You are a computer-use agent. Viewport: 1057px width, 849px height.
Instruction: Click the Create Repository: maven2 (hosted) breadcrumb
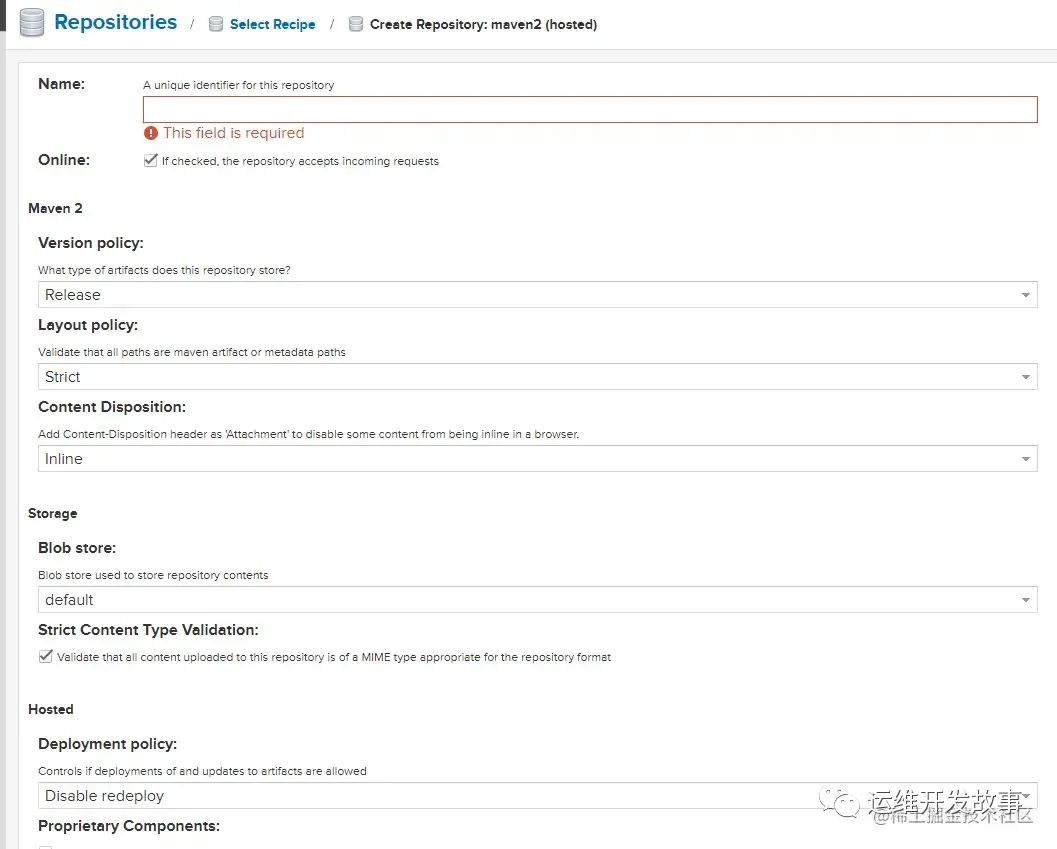point(483,25)
